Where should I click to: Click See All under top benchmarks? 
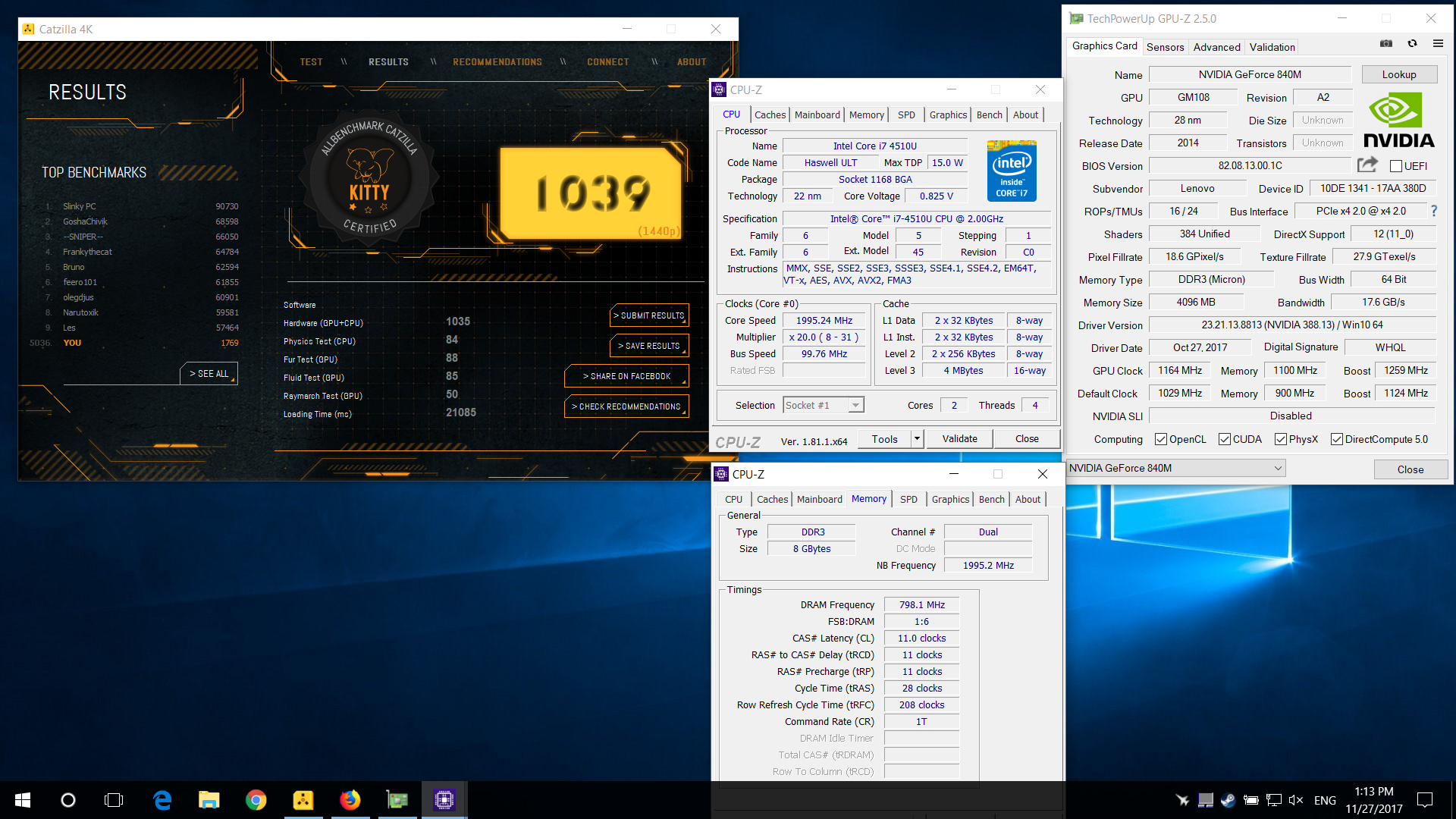(209, 374)
